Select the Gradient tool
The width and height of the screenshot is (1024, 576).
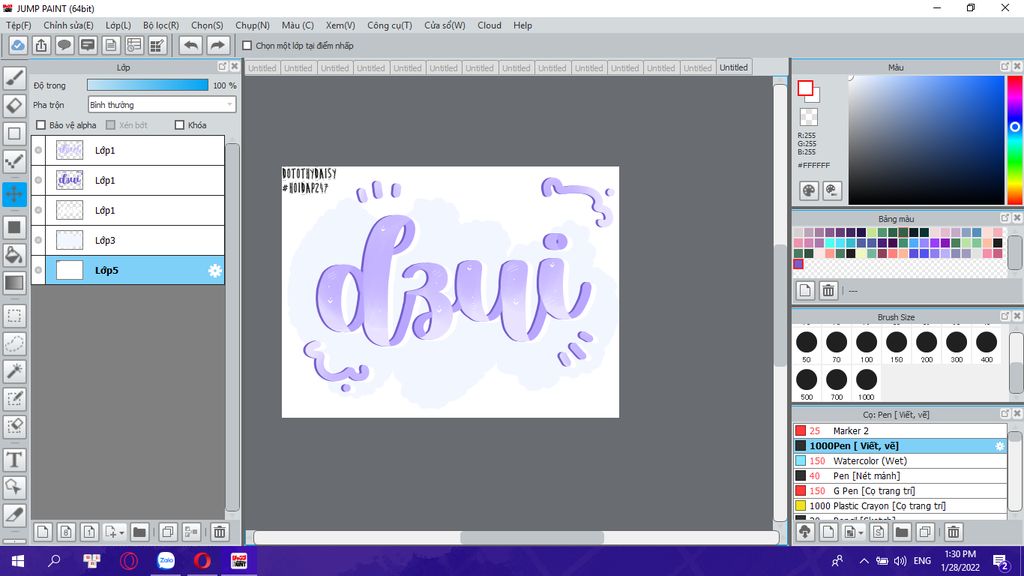click(14, 283)
